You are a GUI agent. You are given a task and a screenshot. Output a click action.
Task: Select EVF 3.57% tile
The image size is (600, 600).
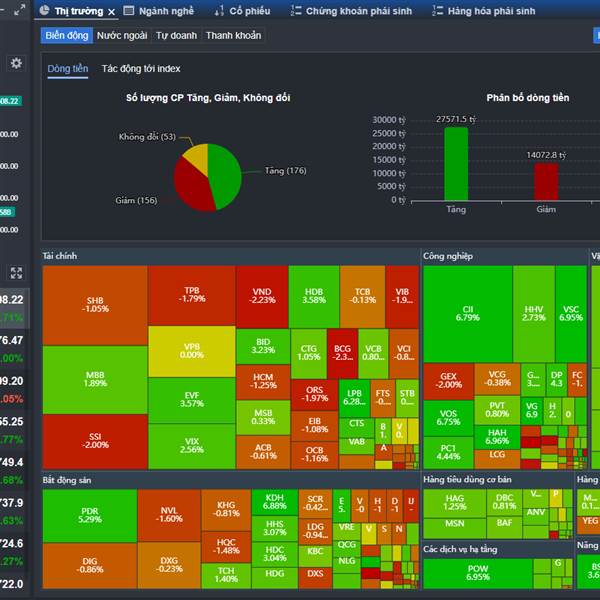pyautogui.click(x=192, y=400)
